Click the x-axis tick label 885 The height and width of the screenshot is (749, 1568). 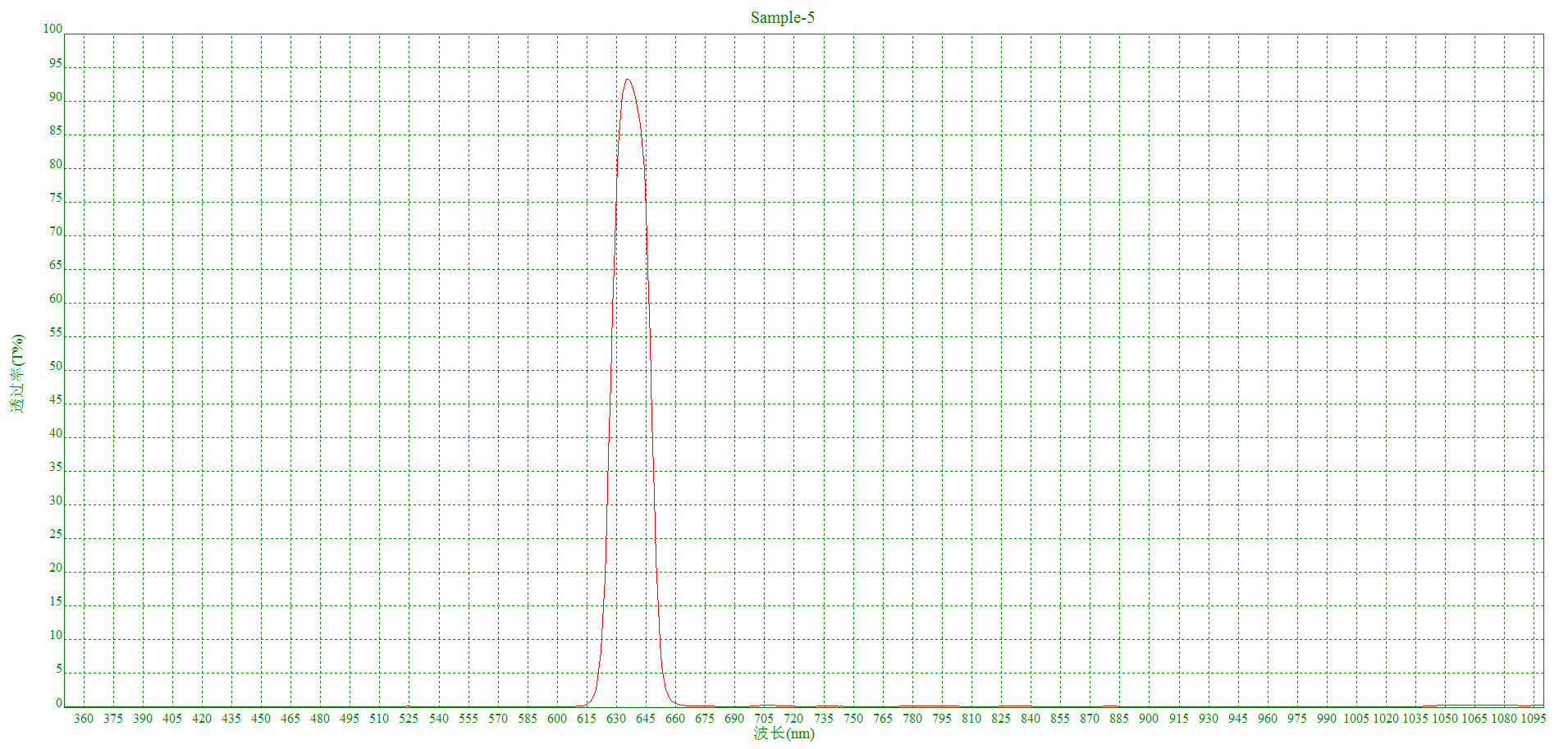(1119, 719)
